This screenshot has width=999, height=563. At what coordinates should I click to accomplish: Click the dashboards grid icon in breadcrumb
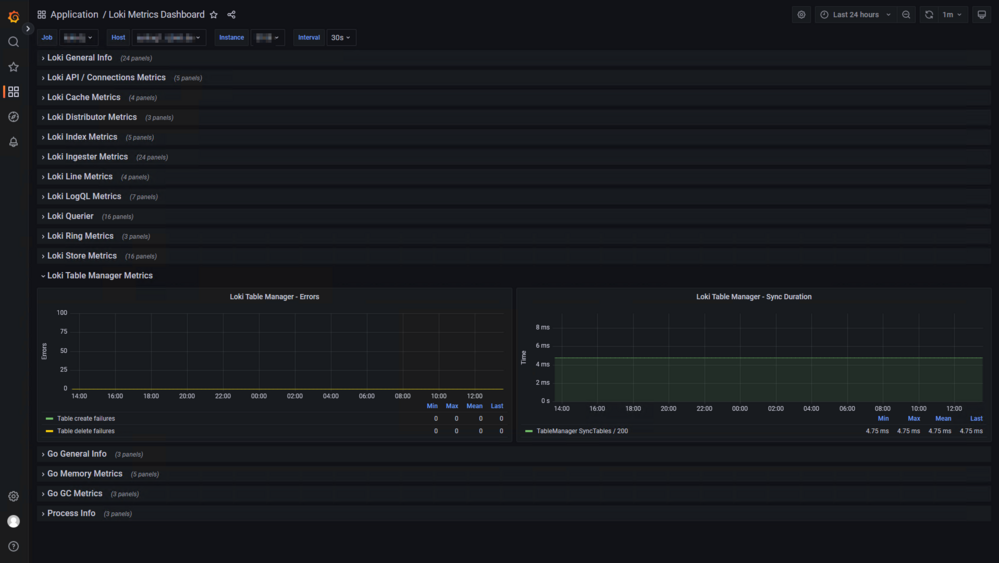42,15
